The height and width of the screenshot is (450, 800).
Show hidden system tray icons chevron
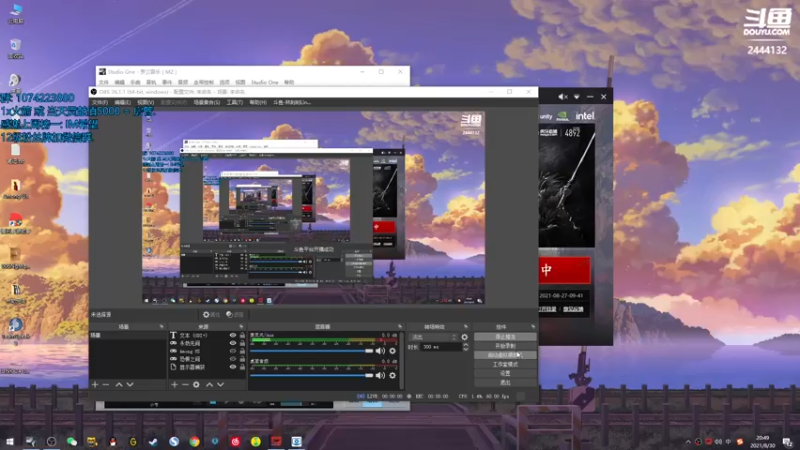click(x=688, y=442)
